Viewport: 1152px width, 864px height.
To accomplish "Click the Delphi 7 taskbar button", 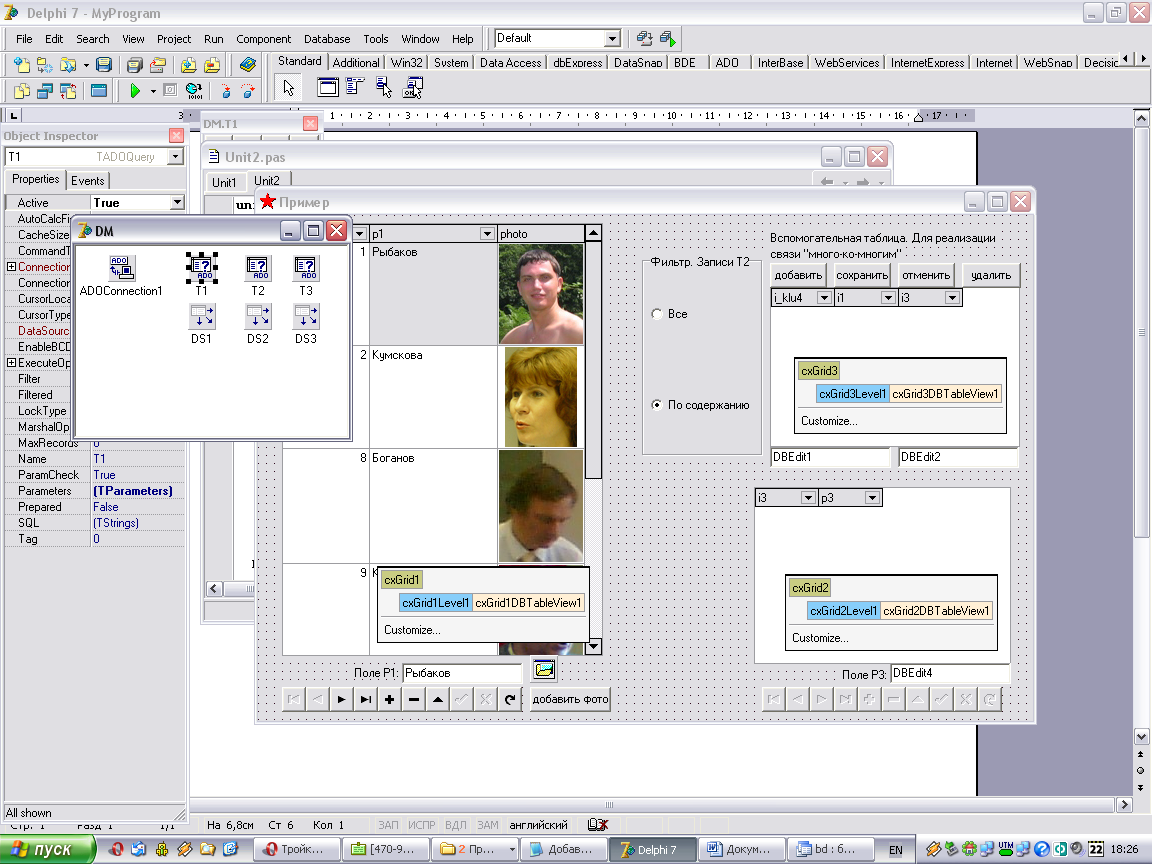I will point(652,849).
